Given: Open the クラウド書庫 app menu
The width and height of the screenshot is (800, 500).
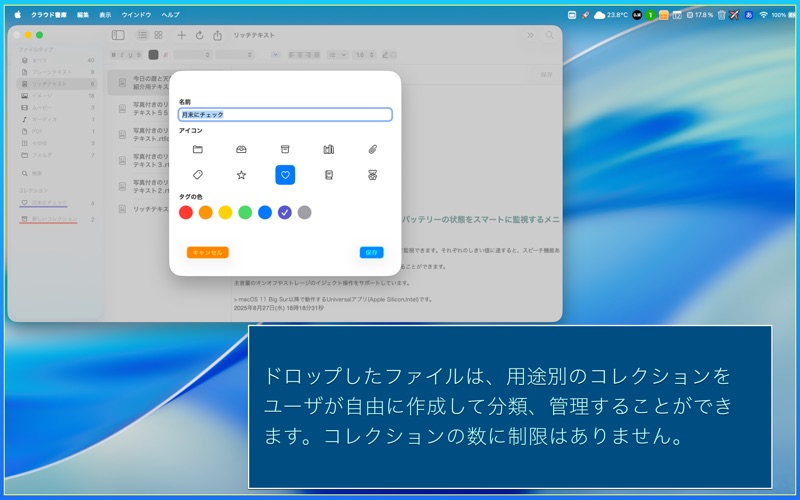Looking at the screenshot, I should tap(49, 15).
